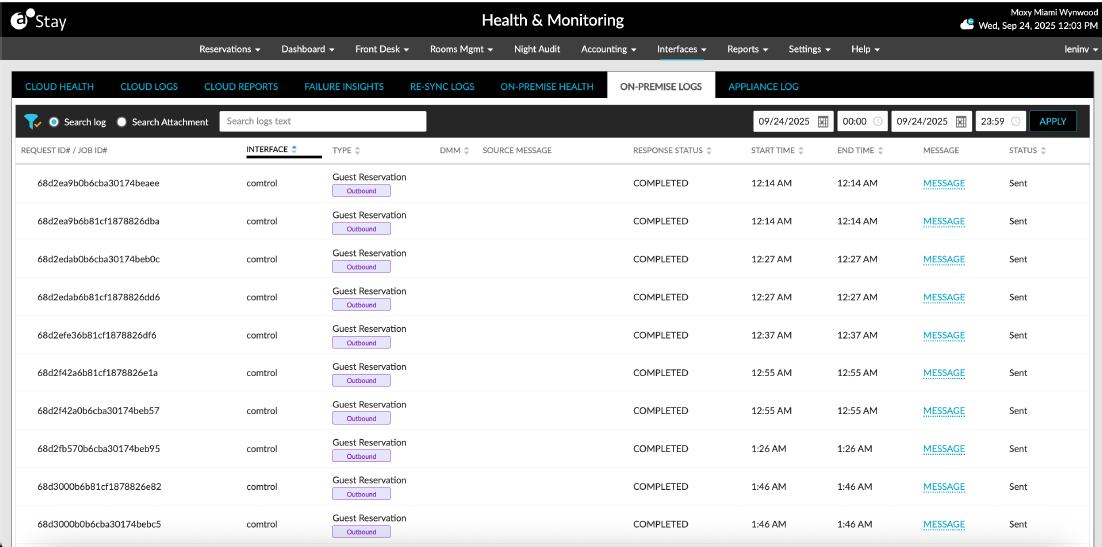Sort by Interface column arrows
The height and width of the screenshot is (547, 1102).
point(294,149)
